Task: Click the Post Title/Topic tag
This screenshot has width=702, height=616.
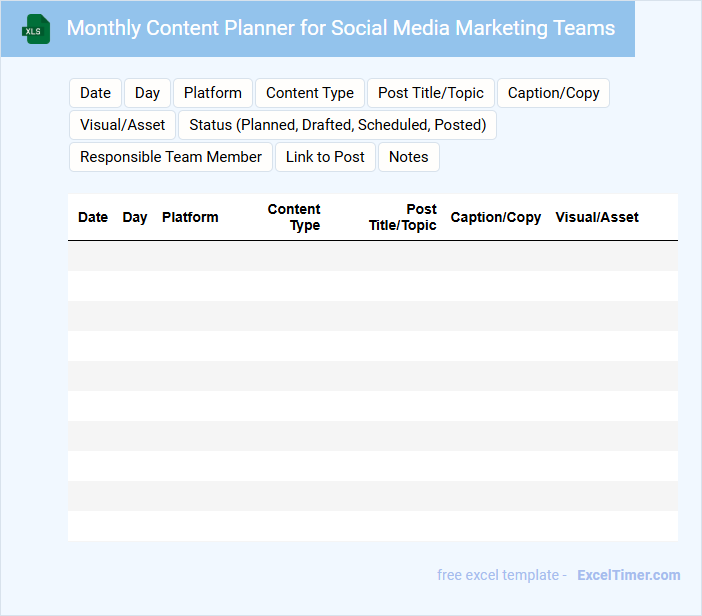Action: coord(431,93)
